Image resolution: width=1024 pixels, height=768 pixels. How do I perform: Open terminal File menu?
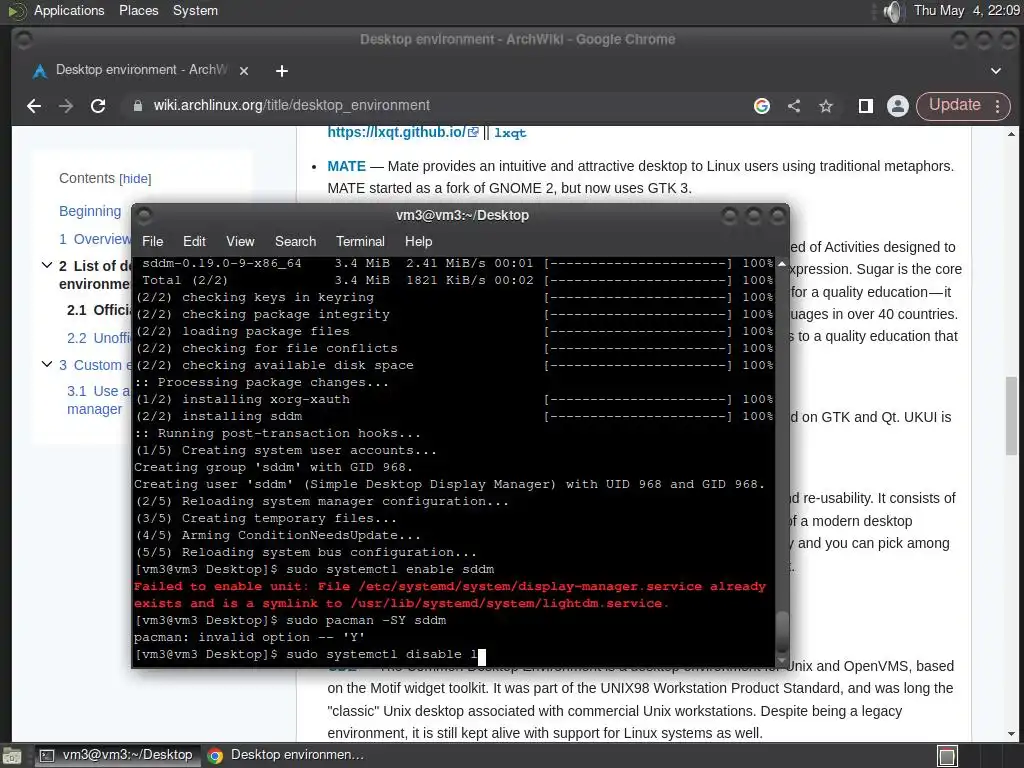pos(153,242)
